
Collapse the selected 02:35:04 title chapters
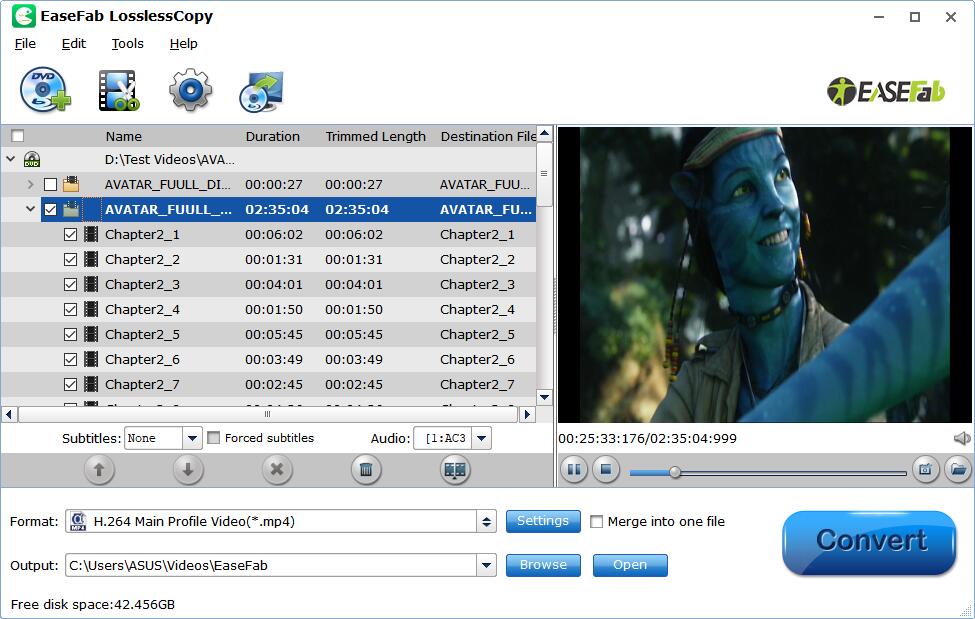coord(30,209)
